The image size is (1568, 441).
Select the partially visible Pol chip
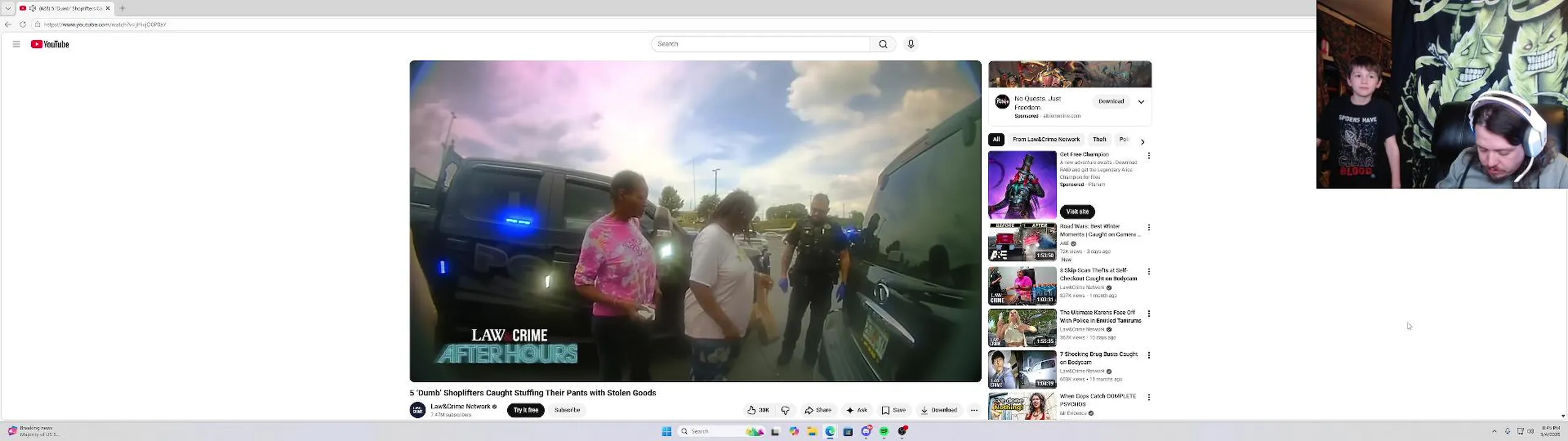click(1124, 140)
